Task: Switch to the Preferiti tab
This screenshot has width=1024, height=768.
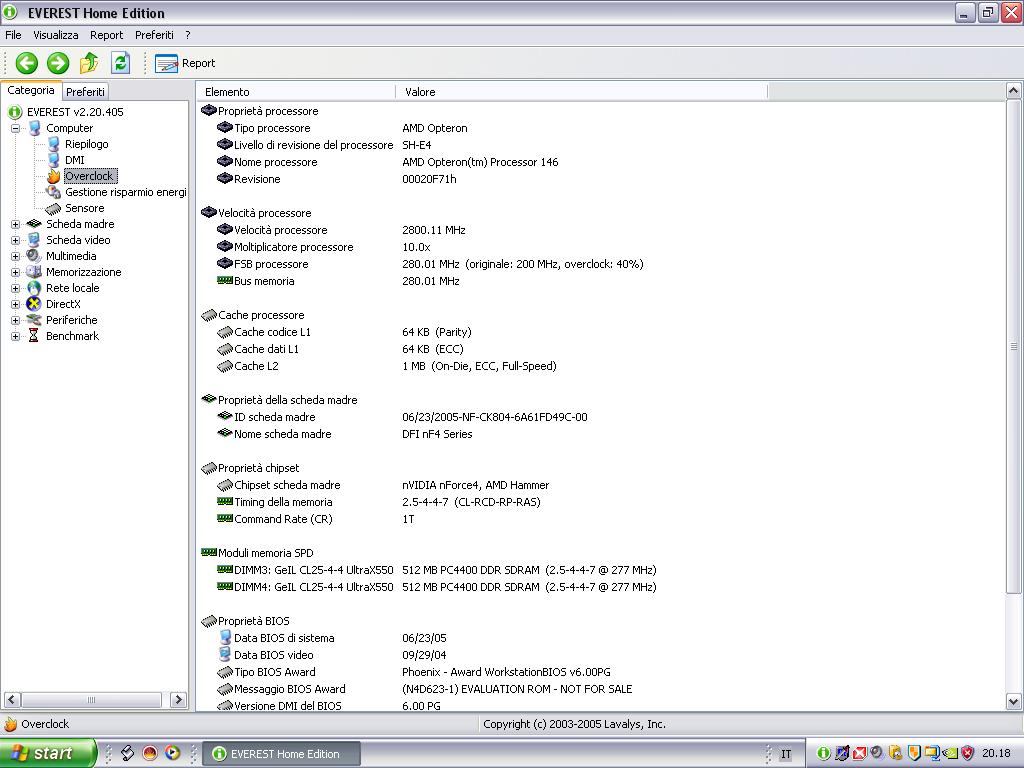Action: tap(85, 91)
